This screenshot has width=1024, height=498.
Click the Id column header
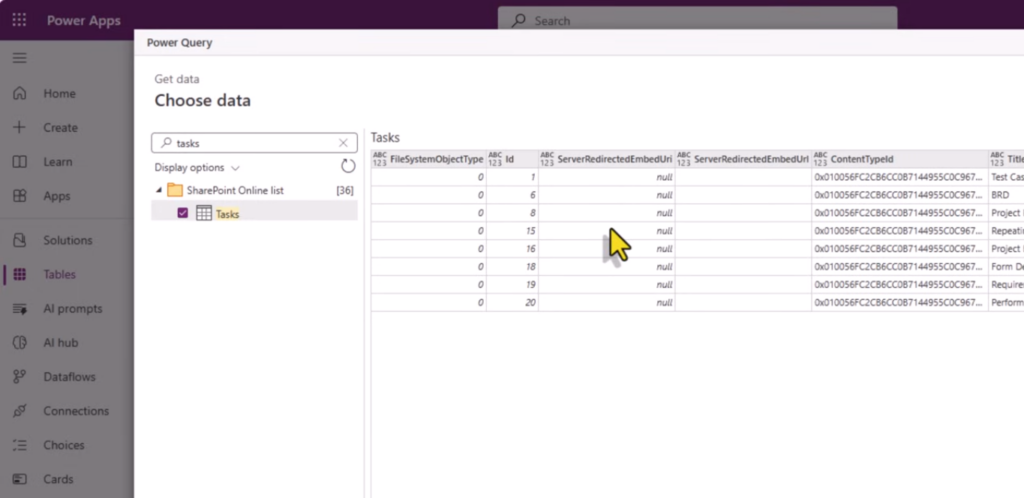tap(513, 159)
